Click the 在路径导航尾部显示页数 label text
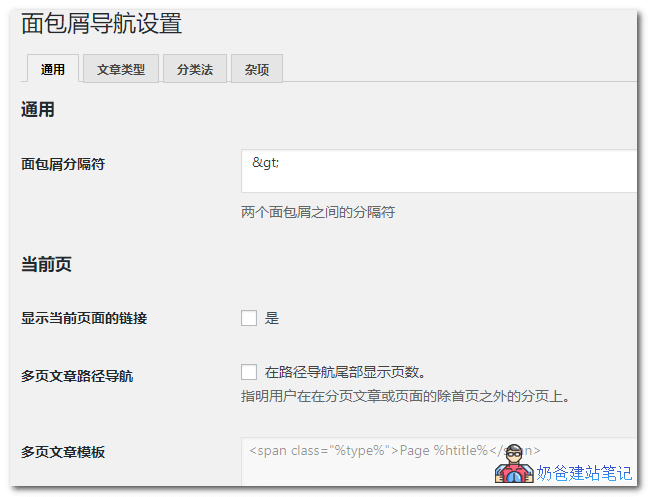Image resolution: width=648 pixels, height=497 pixels. pos(346,372)
